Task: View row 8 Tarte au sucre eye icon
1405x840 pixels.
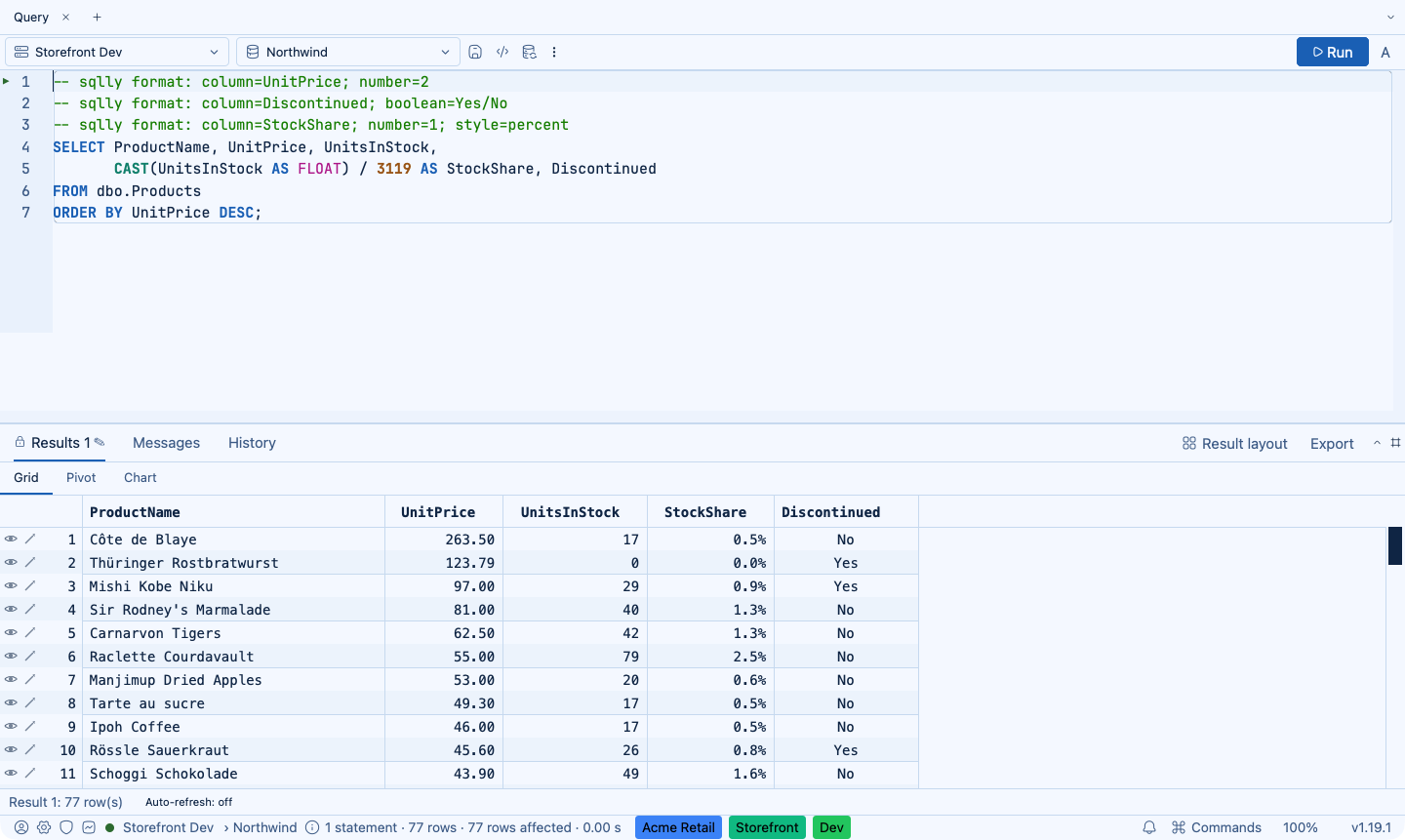Action: pos(11,702)
